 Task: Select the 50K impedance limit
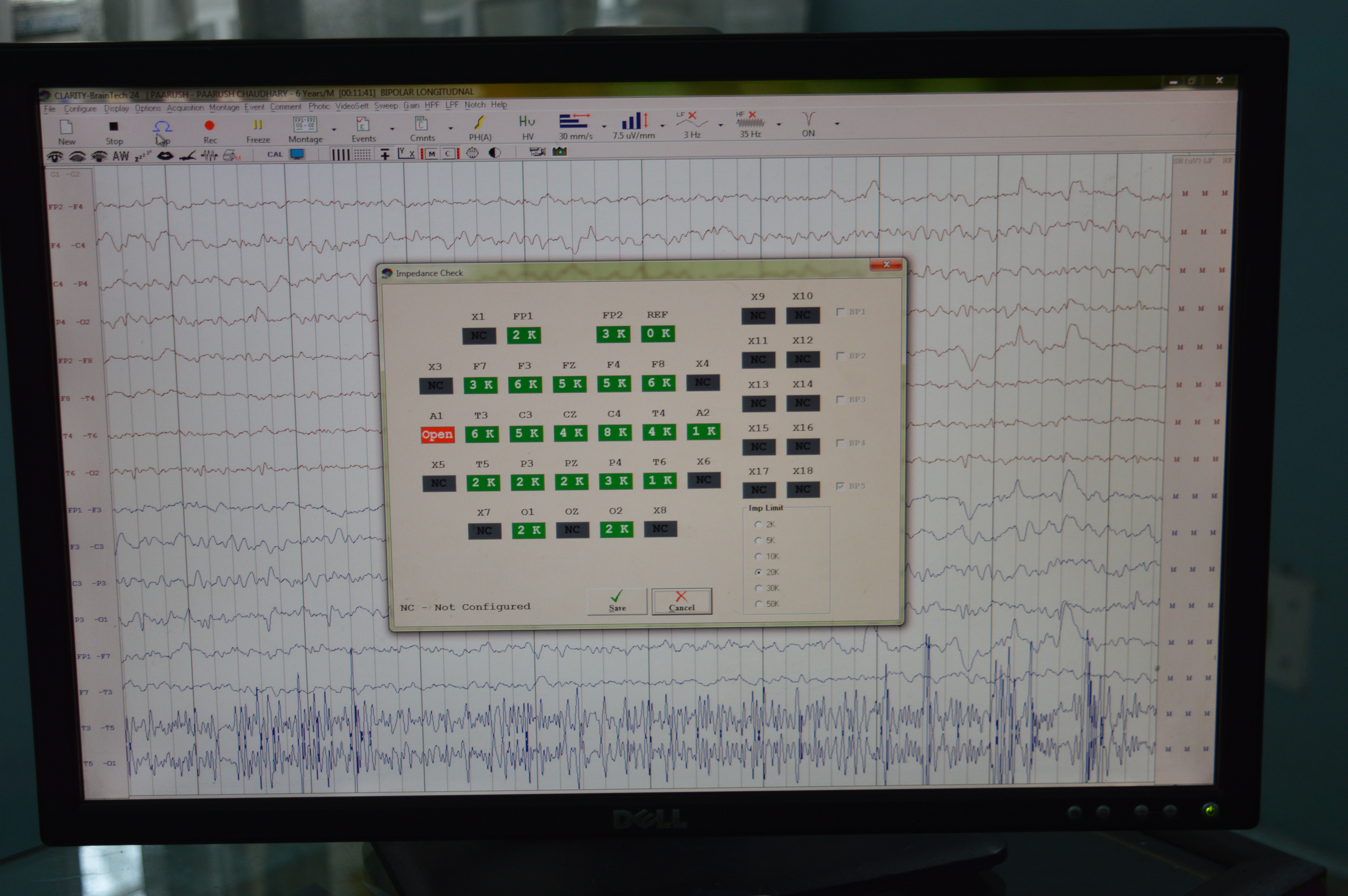[x=758, y=604]
